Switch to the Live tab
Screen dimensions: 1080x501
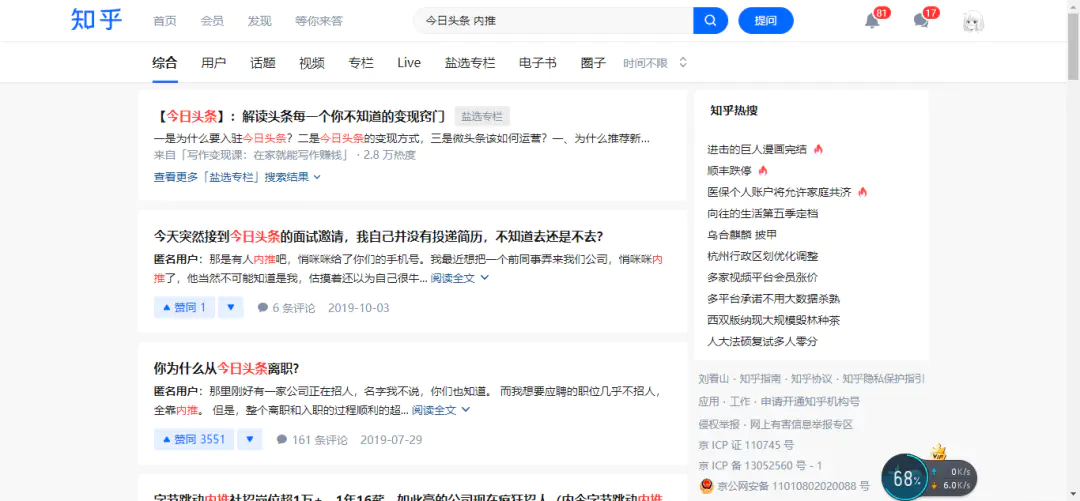click(x=409, y=63)
